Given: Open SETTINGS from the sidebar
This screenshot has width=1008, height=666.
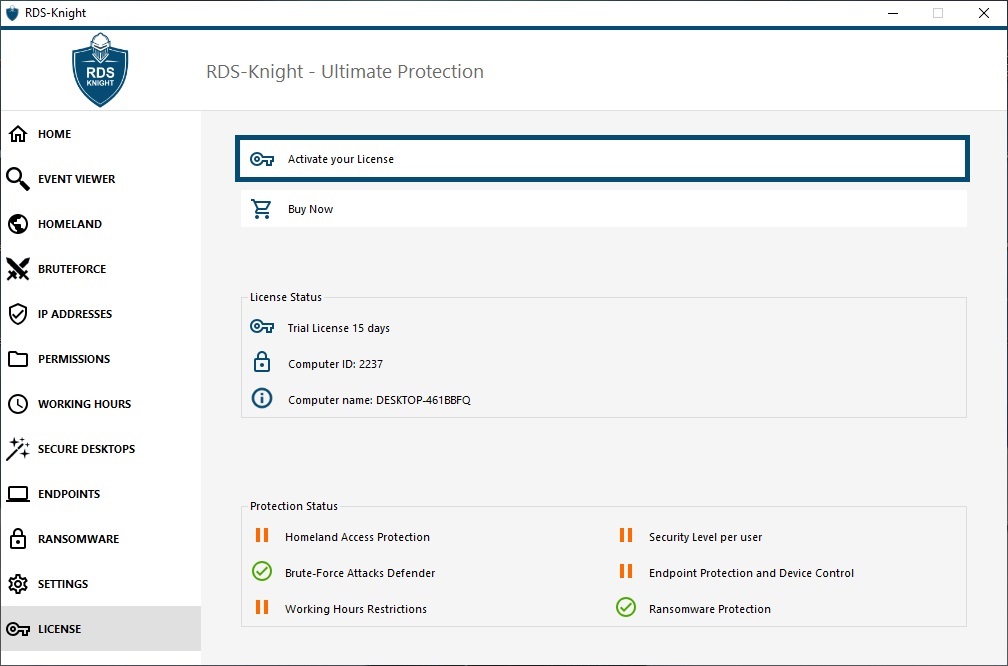Looking at the screenshot, I should 101,584.
